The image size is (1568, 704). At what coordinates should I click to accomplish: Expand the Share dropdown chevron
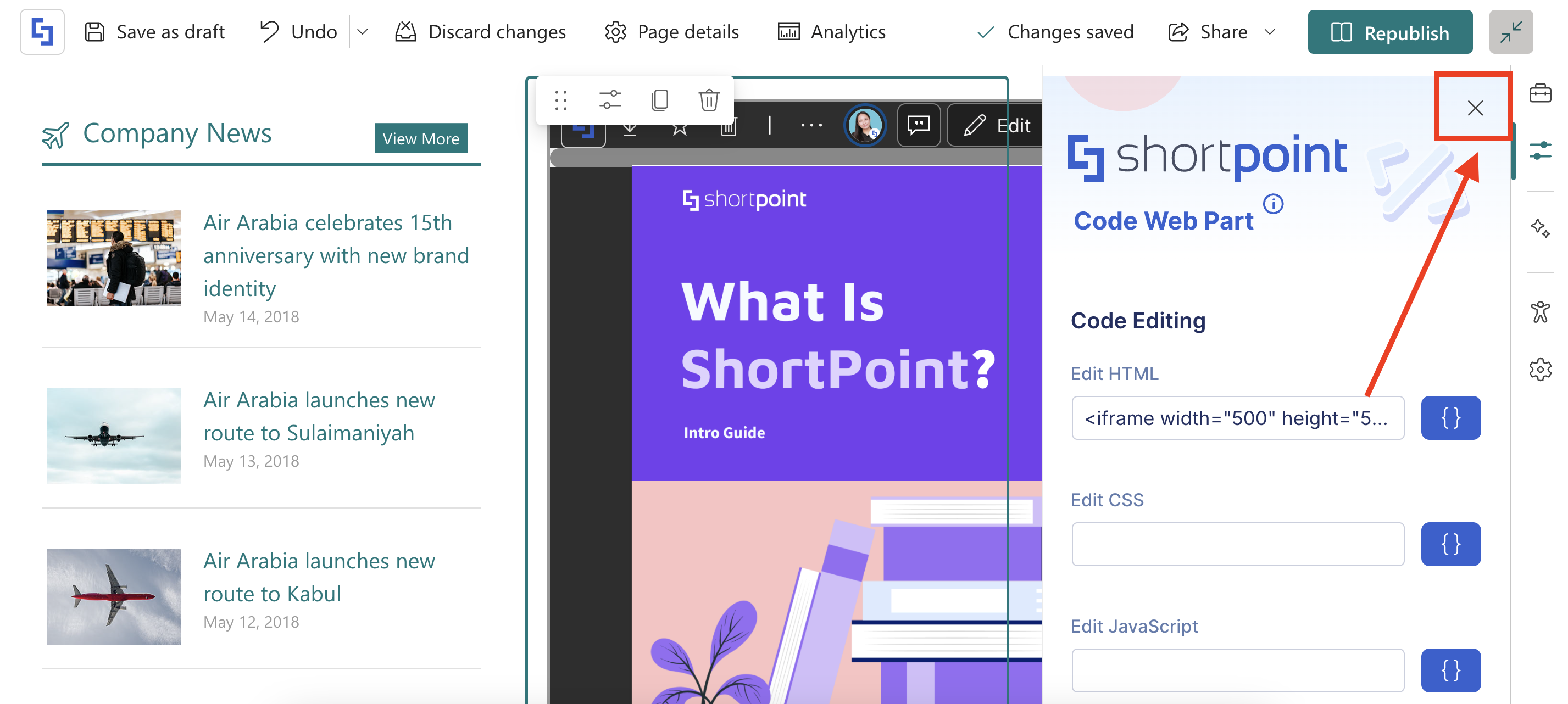(1269, 32)
